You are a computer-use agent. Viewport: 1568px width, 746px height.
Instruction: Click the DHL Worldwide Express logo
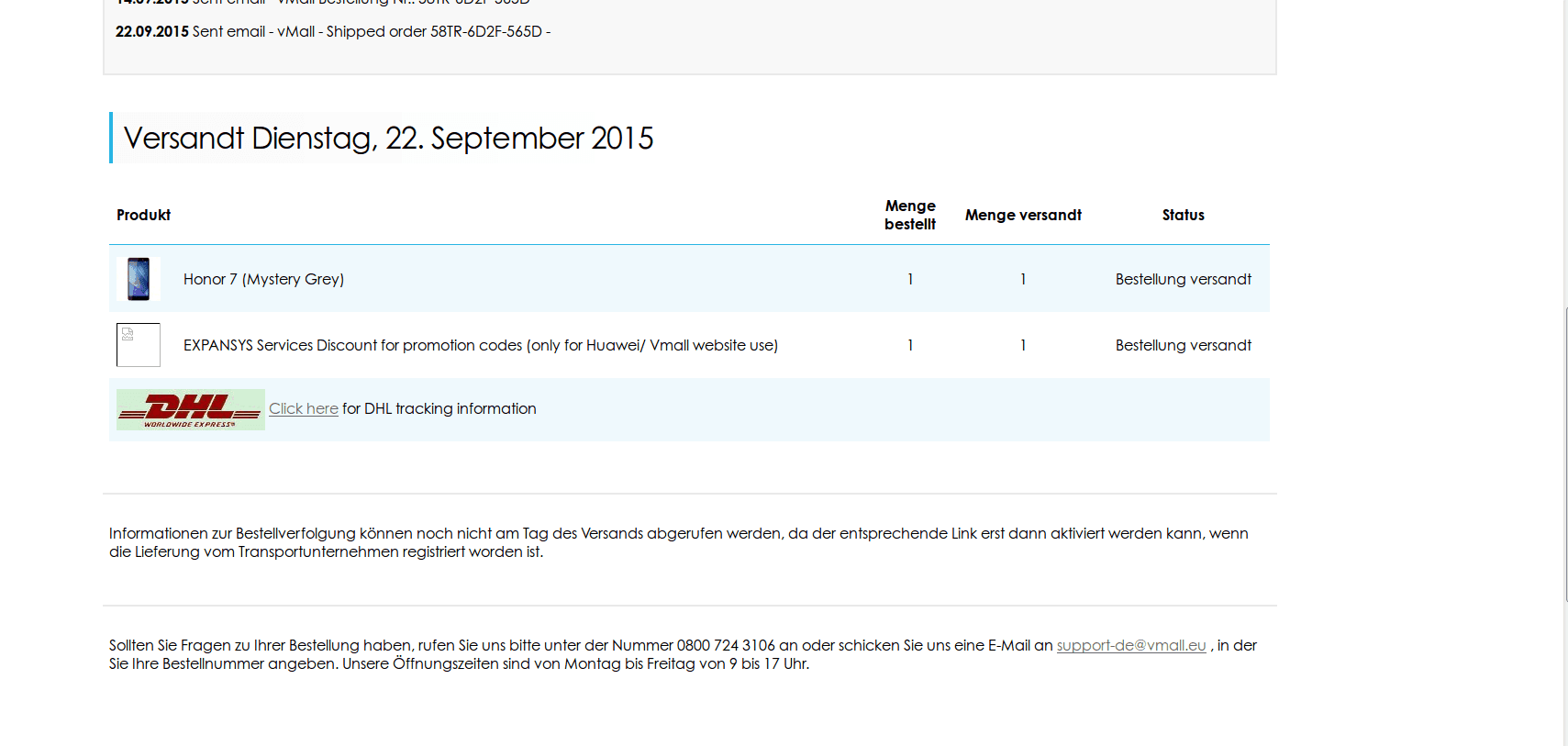coord(191,409)
